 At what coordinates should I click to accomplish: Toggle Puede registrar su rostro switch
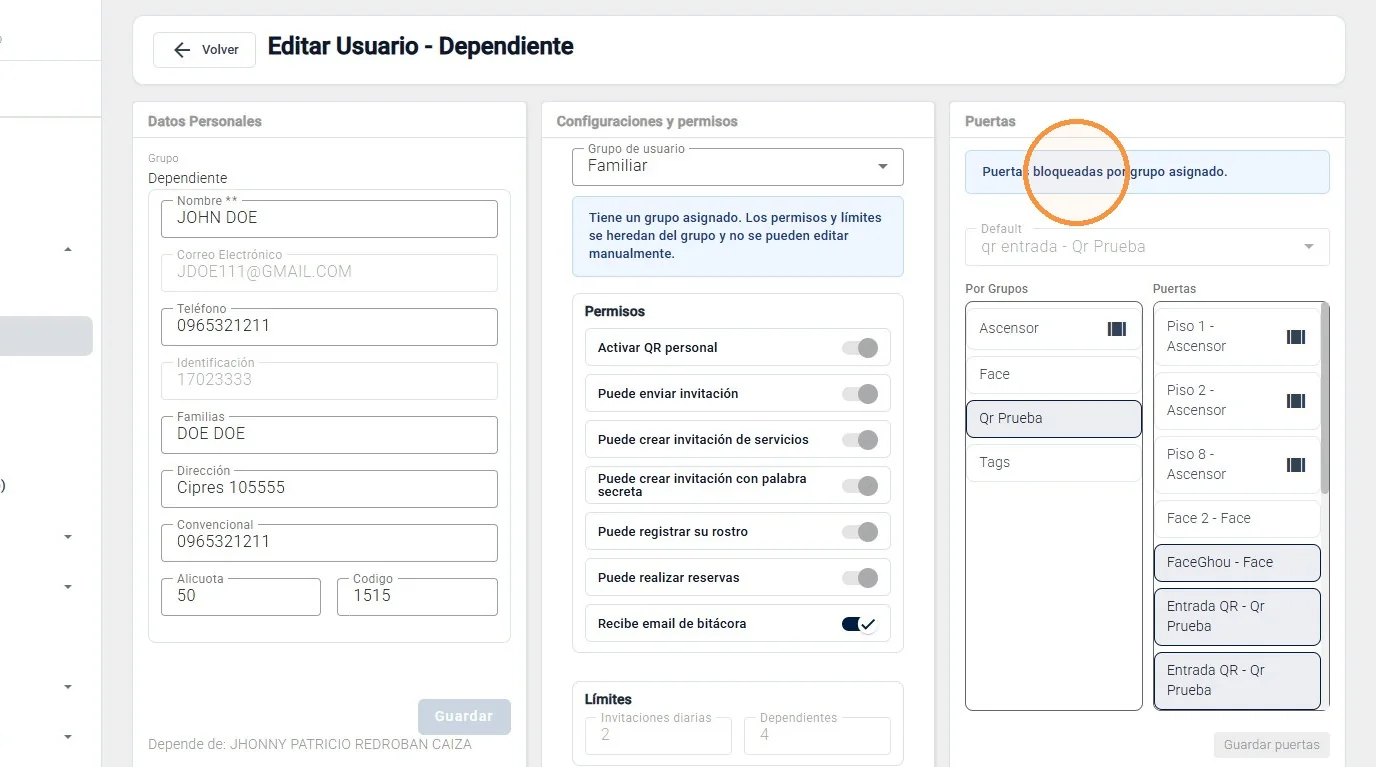pos(860,532)
